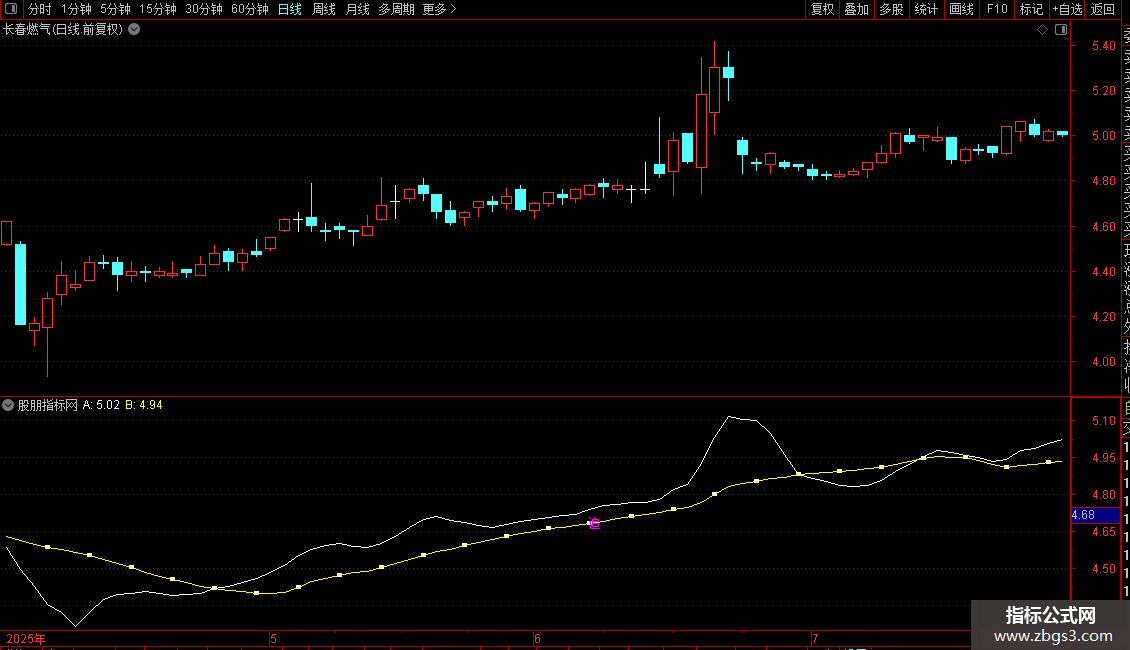Screen dimensions: 1130x650
Task: Click indicator value B: 4.94
Action: click(x=144, y=405)
